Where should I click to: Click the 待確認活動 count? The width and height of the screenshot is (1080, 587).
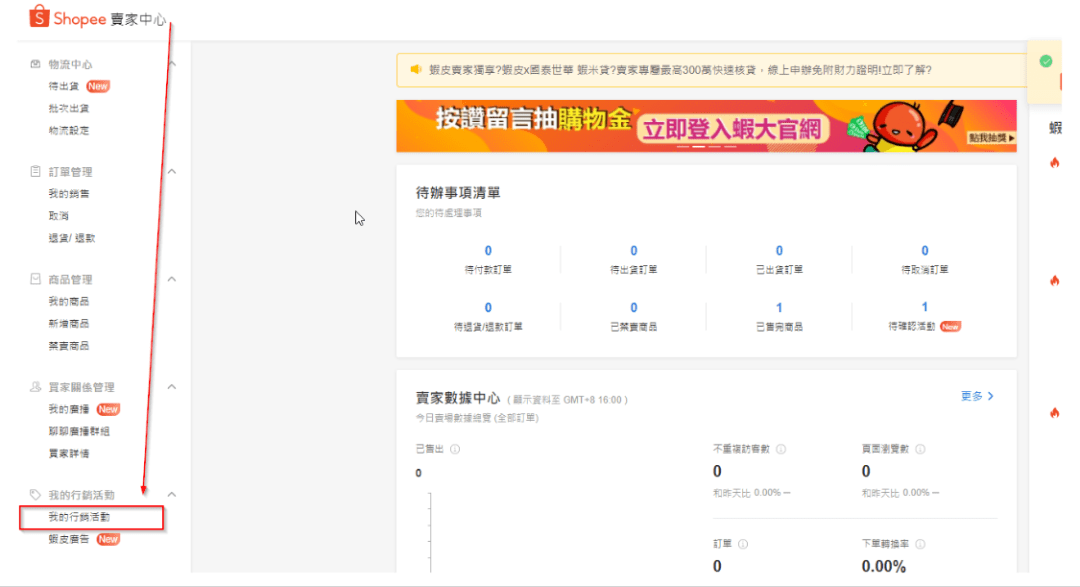pos(924,307)
